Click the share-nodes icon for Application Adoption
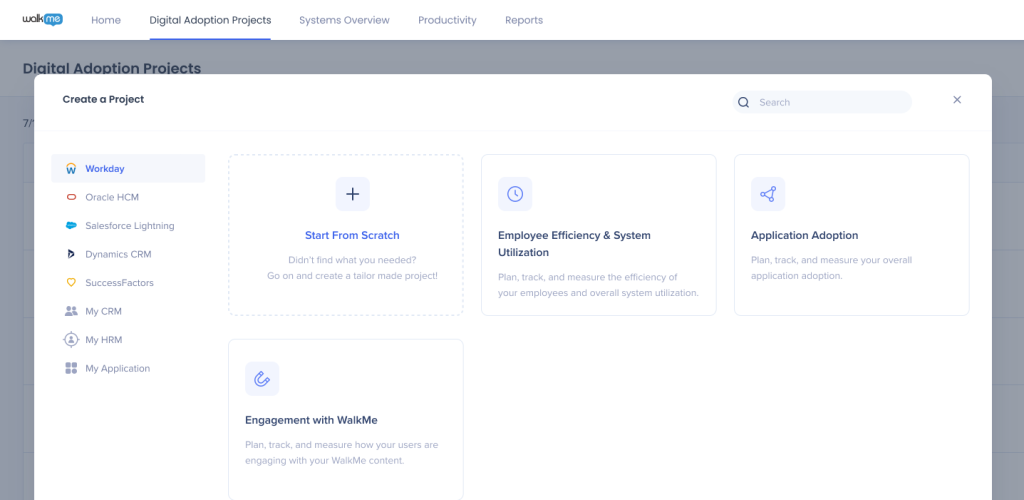Screen dimensions: 1024x500 tap(768, 194)
